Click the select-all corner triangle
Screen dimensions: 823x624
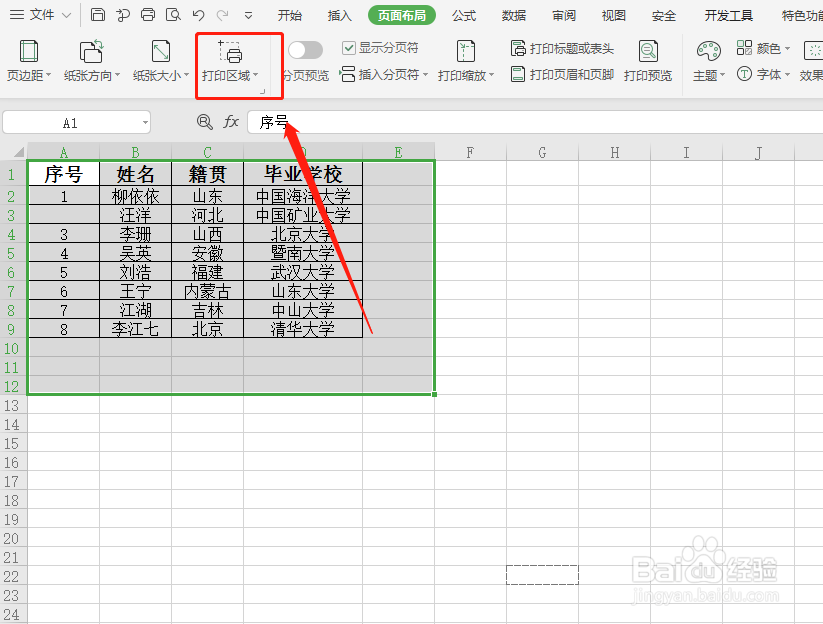(19, 152)
